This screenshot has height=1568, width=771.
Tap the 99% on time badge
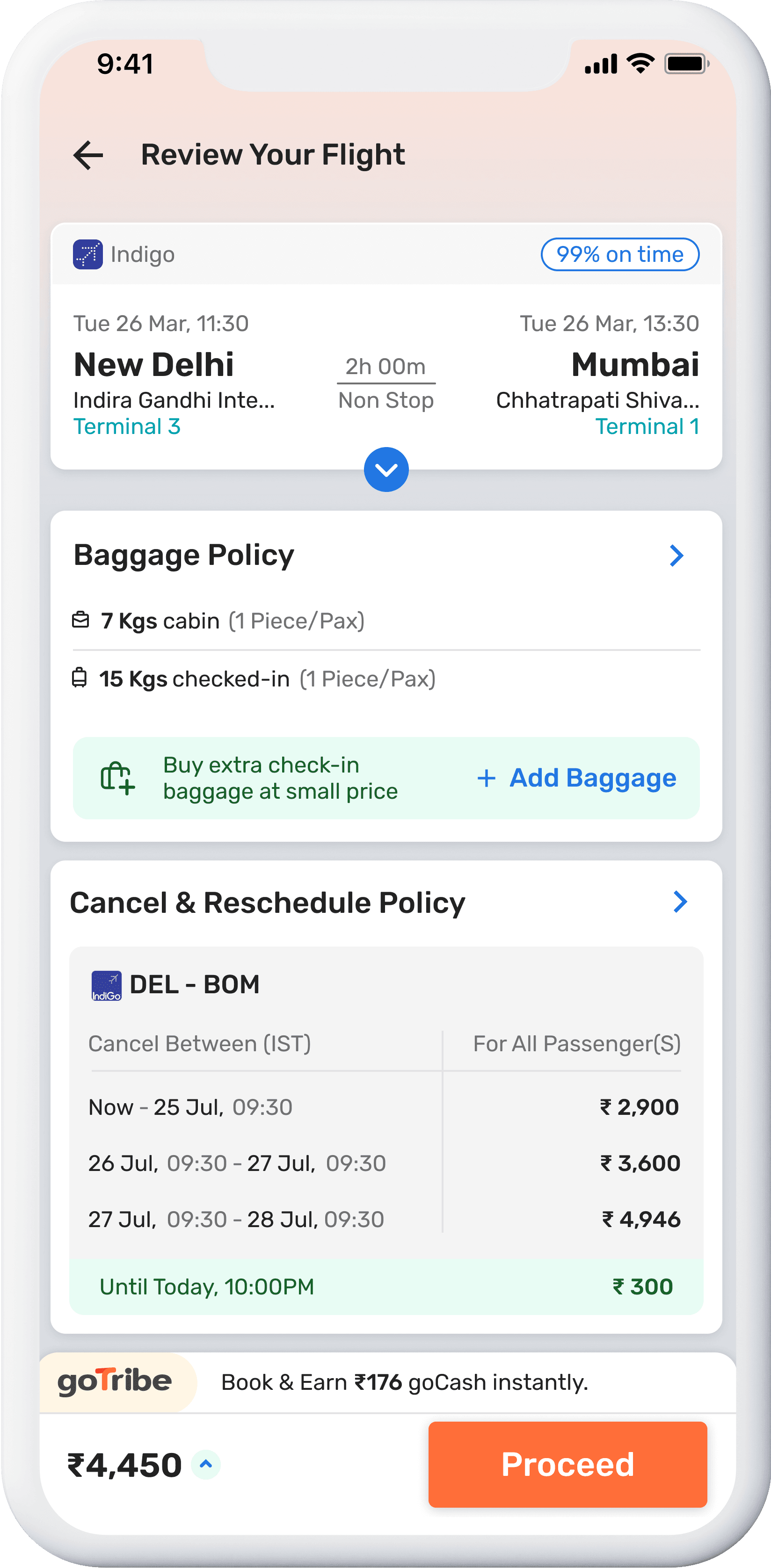619,254
